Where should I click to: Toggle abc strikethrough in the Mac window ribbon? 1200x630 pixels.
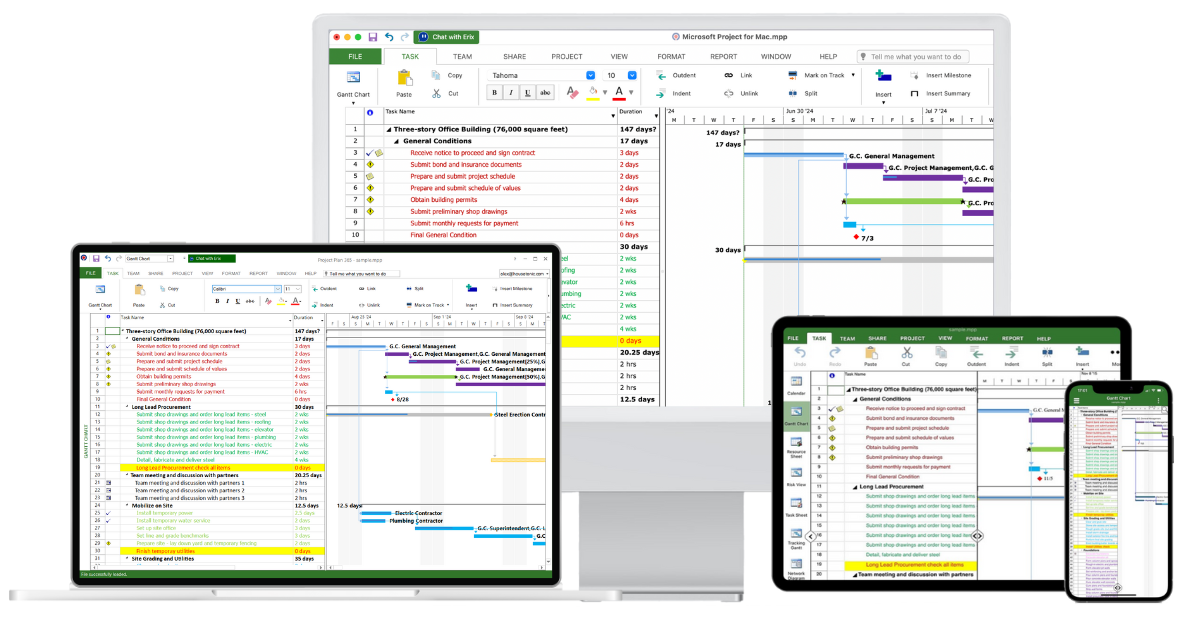(545, 92)
